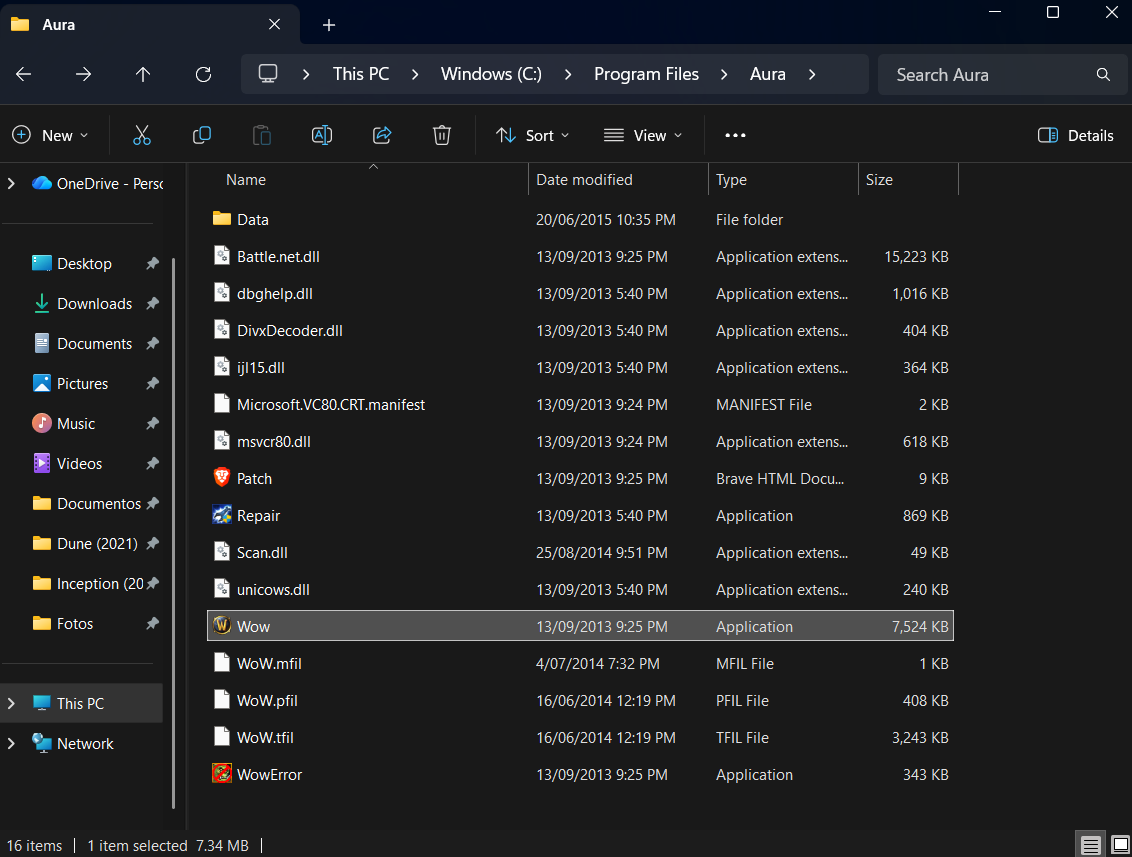Select the WowError application icon

222,773
